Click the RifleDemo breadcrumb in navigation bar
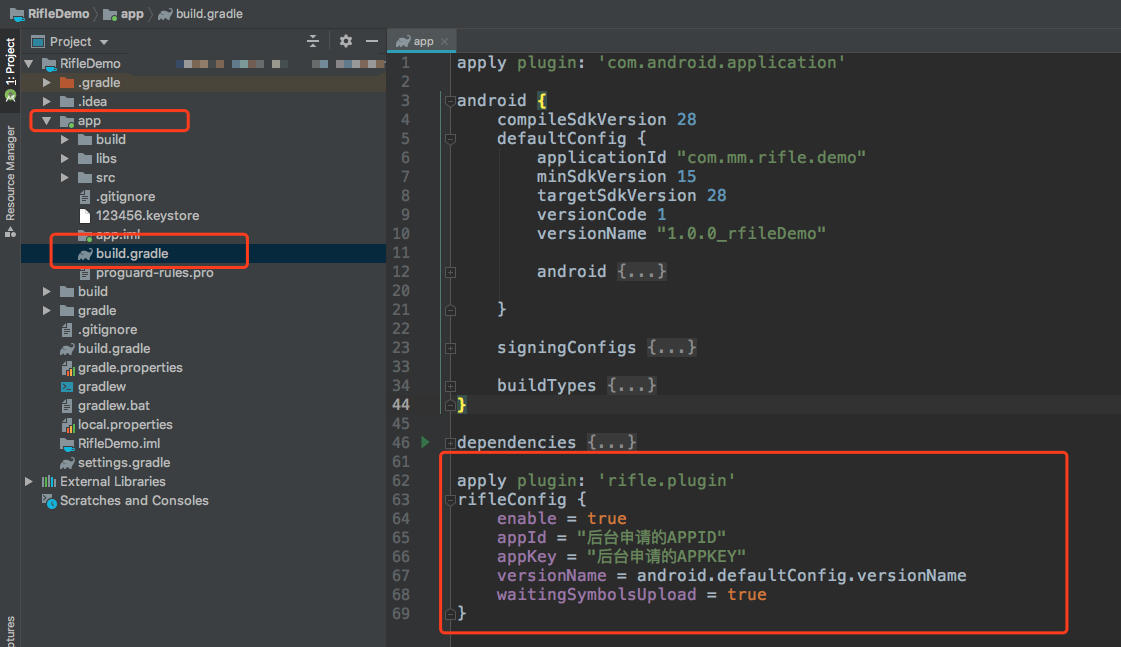Screen dimensions: 1121x647 49,14
